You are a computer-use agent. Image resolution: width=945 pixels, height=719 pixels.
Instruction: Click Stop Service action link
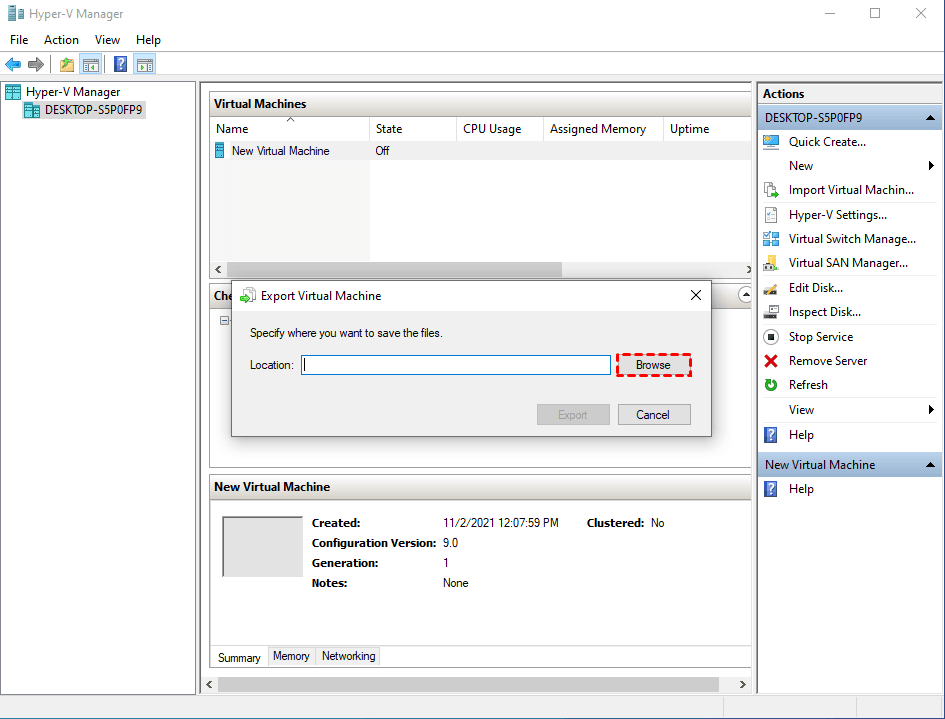pos(821,337)
